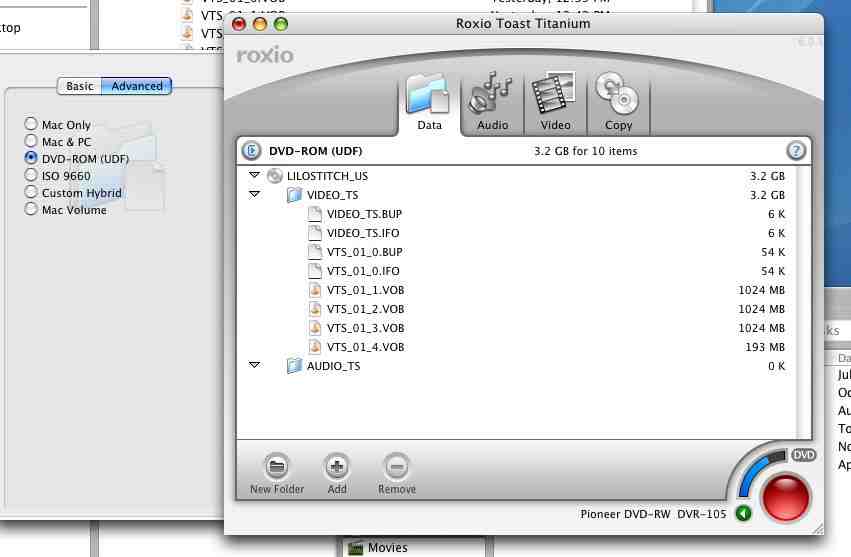Image resolution: width=851 pixels, height=557 pixels.
Task: Click the DVD media type badge
Action: coord(803,455)
